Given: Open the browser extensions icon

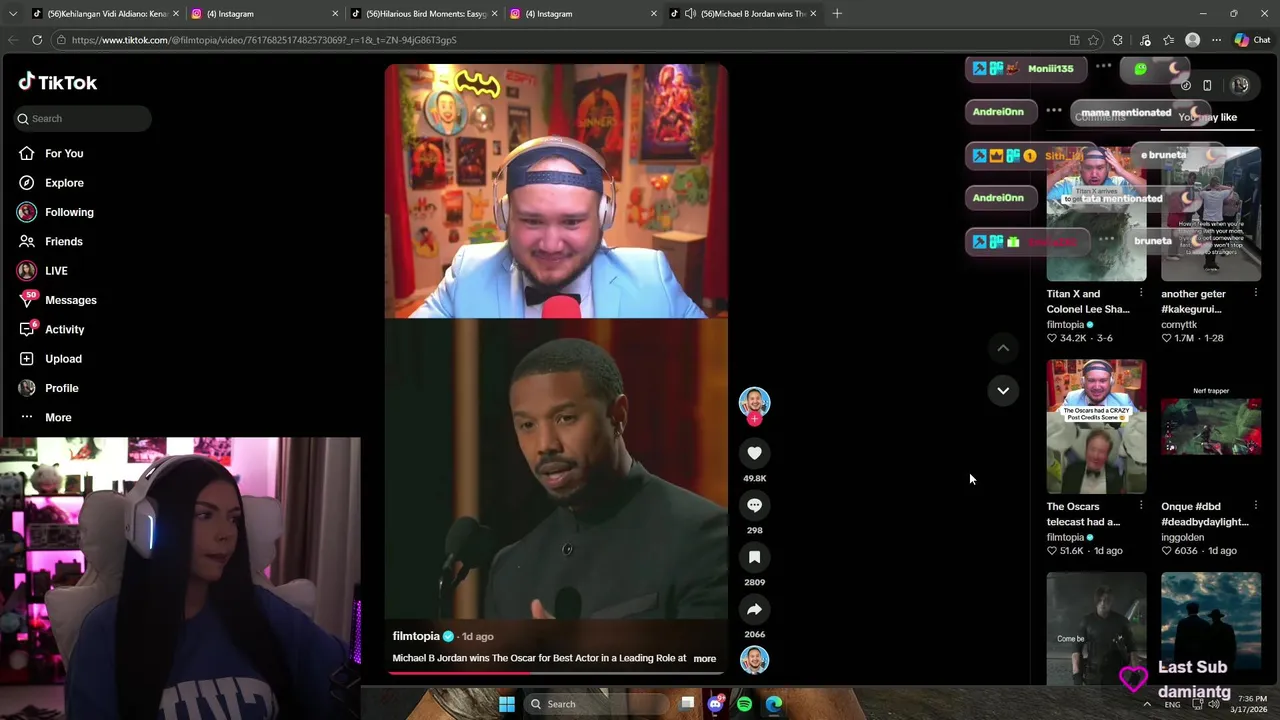Looking at the screenshot, I should point(1117,40).
